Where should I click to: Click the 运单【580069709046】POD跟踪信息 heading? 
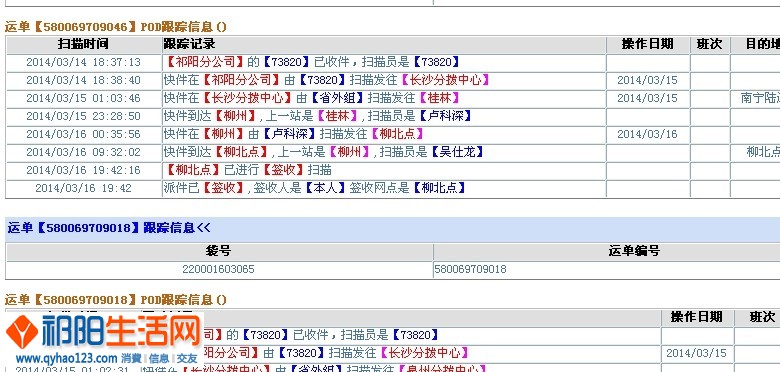coord(115,26)
